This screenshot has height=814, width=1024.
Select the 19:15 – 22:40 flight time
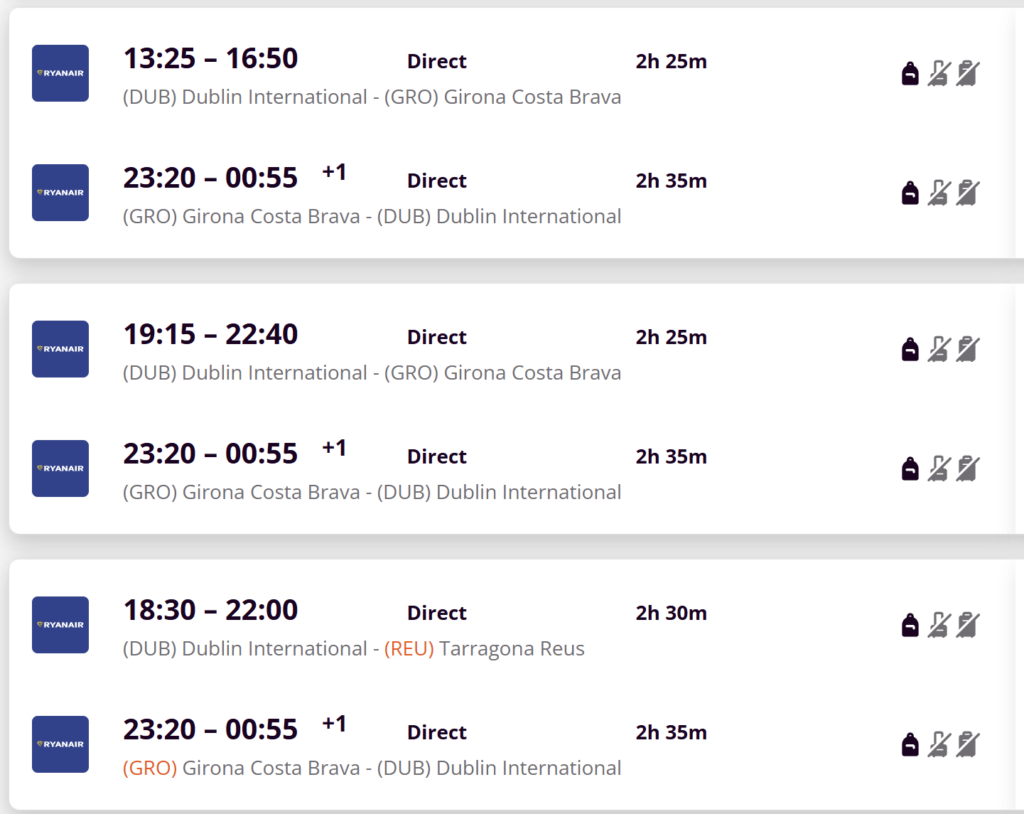click(210, 335)
